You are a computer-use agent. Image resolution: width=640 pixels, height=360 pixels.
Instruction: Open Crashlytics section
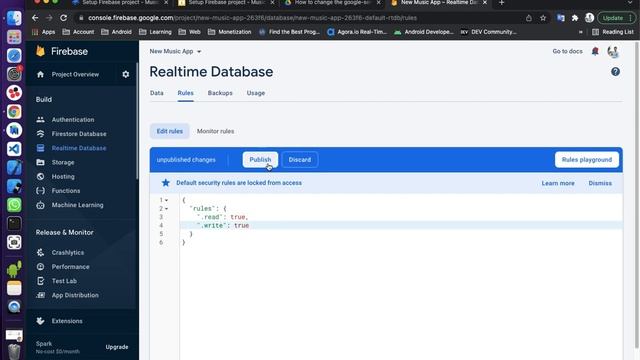coord(68,253)
